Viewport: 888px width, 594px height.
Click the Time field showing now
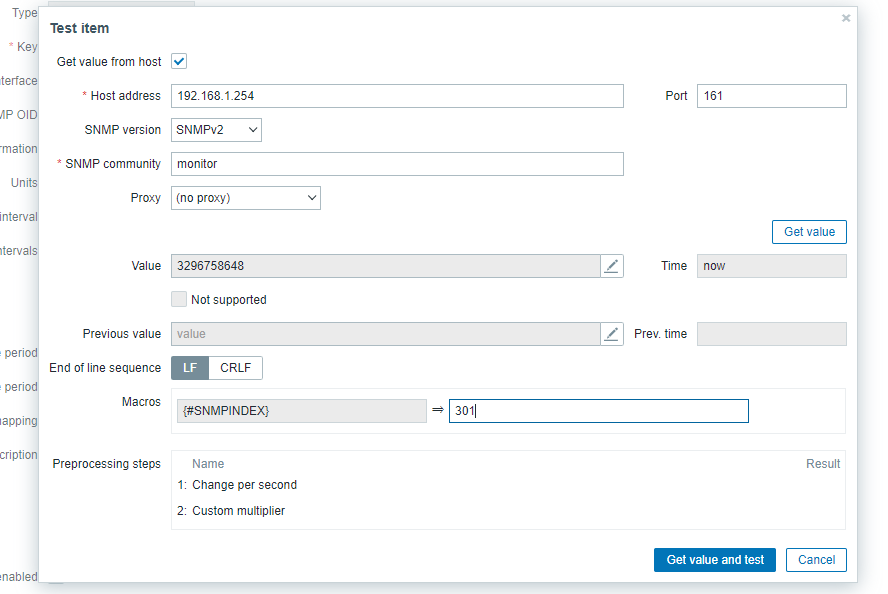click(771, 266)
